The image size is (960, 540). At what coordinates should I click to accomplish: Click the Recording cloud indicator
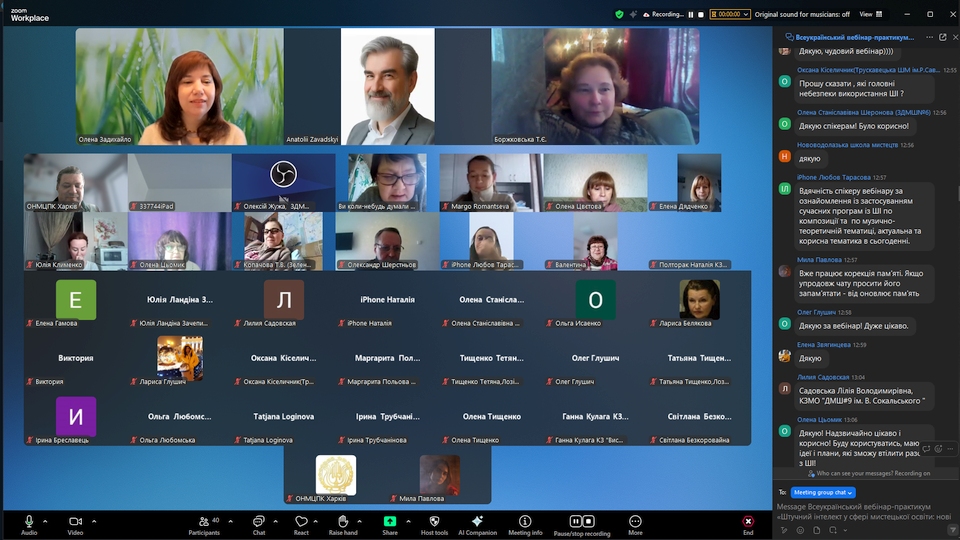(x=662, y=14)
